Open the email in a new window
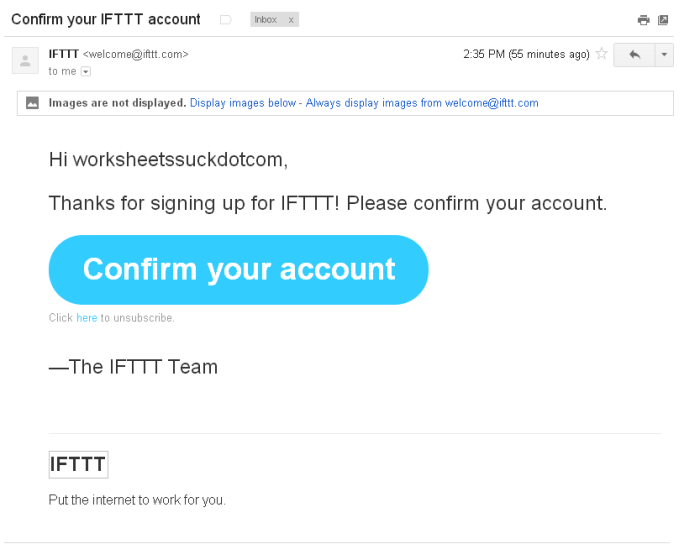700x544 pixels. (x=663, y=20)
